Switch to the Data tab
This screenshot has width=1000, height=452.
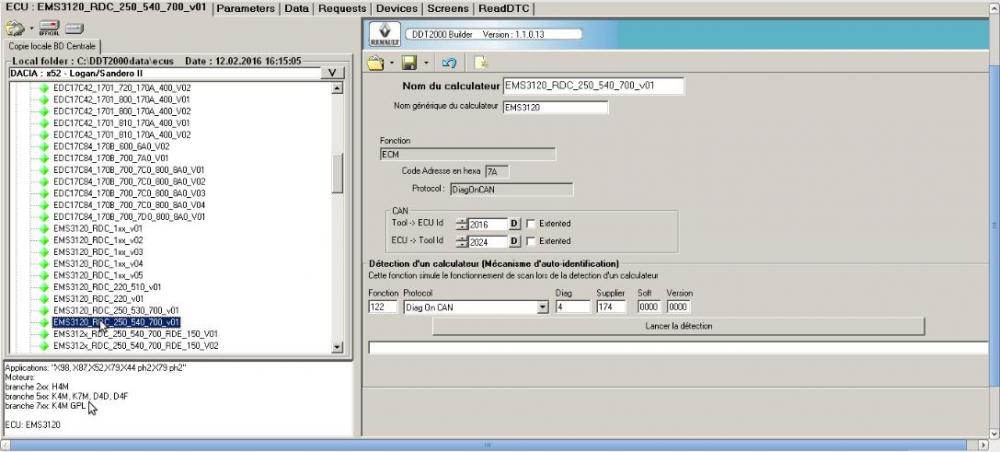point(297,8)
